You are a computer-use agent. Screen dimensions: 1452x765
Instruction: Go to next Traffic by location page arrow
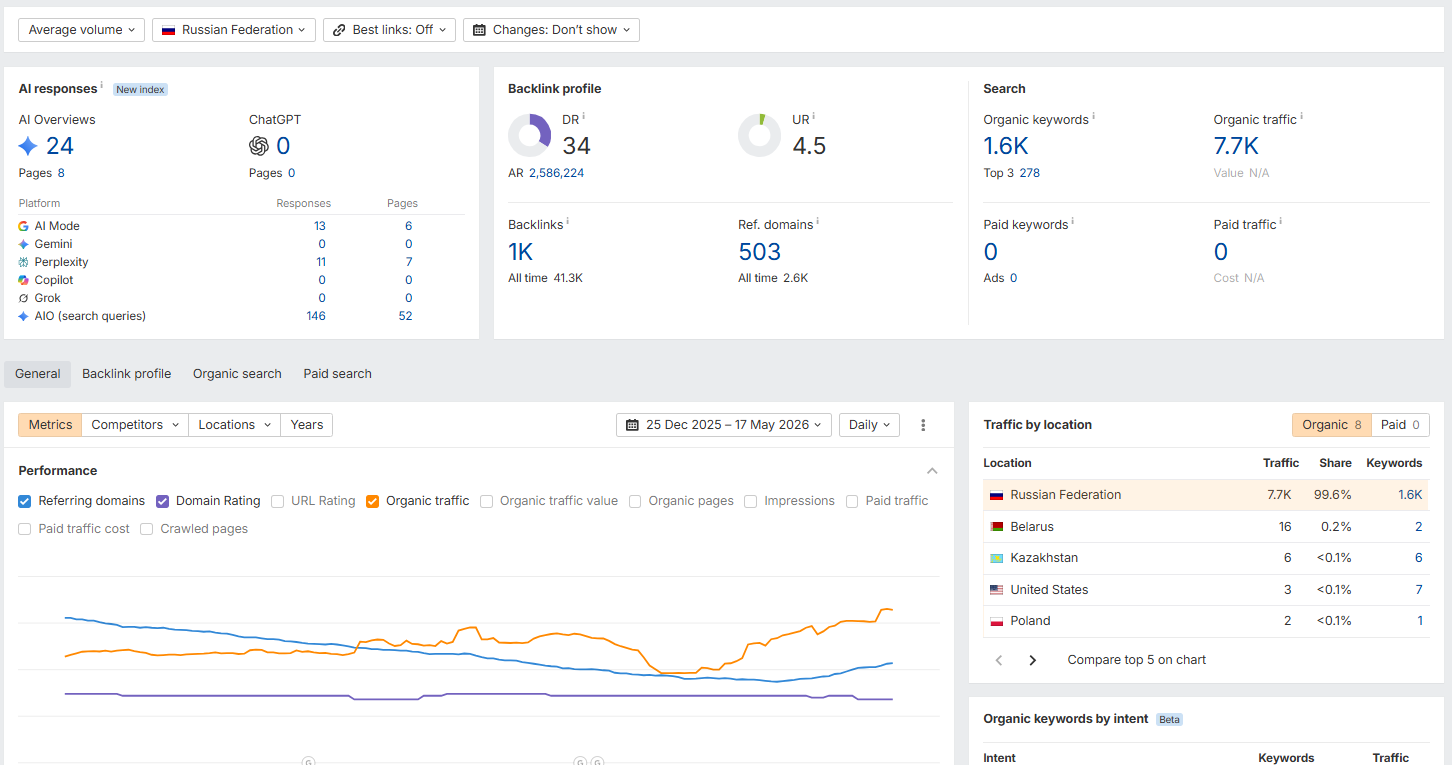pos(1033,660)
